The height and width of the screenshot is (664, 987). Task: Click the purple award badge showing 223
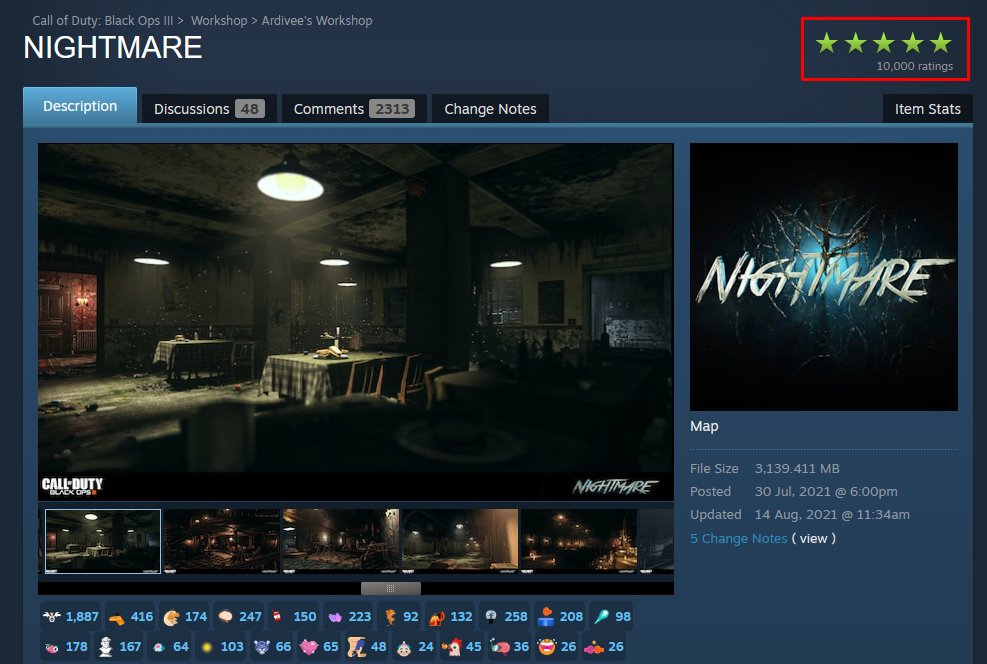pyautogui.click(x=349, y=616)
